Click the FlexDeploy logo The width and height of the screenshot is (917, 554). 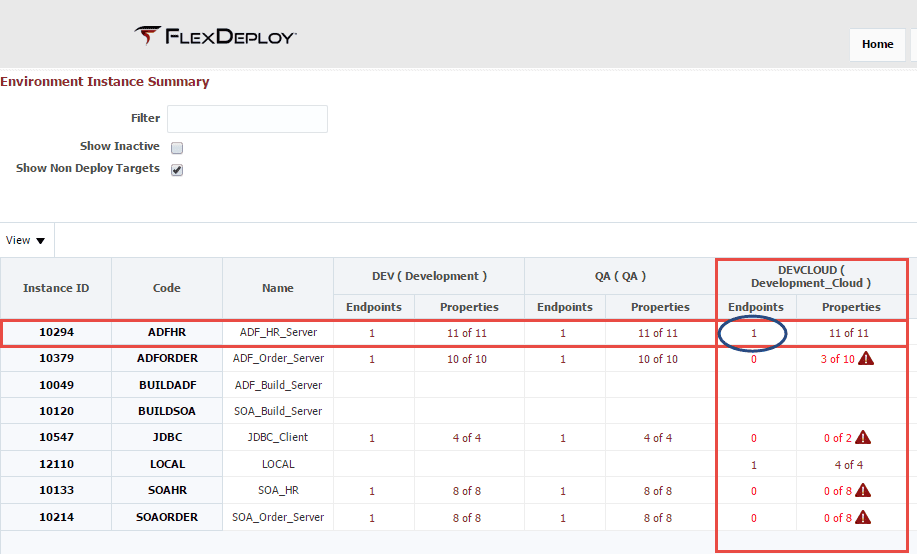pyautogui.click(x=215, y=36)
